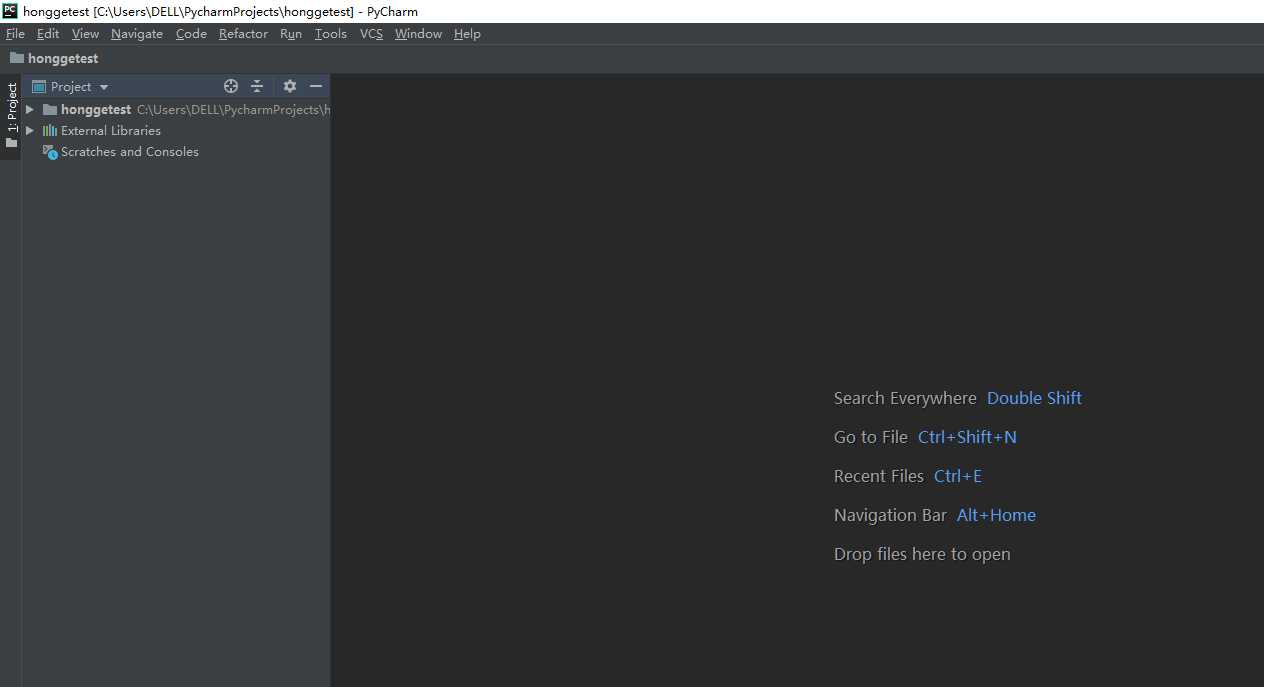Screen dimensions: 1264x687
Task: Open the Refactor menu
Action: [243, 33]
